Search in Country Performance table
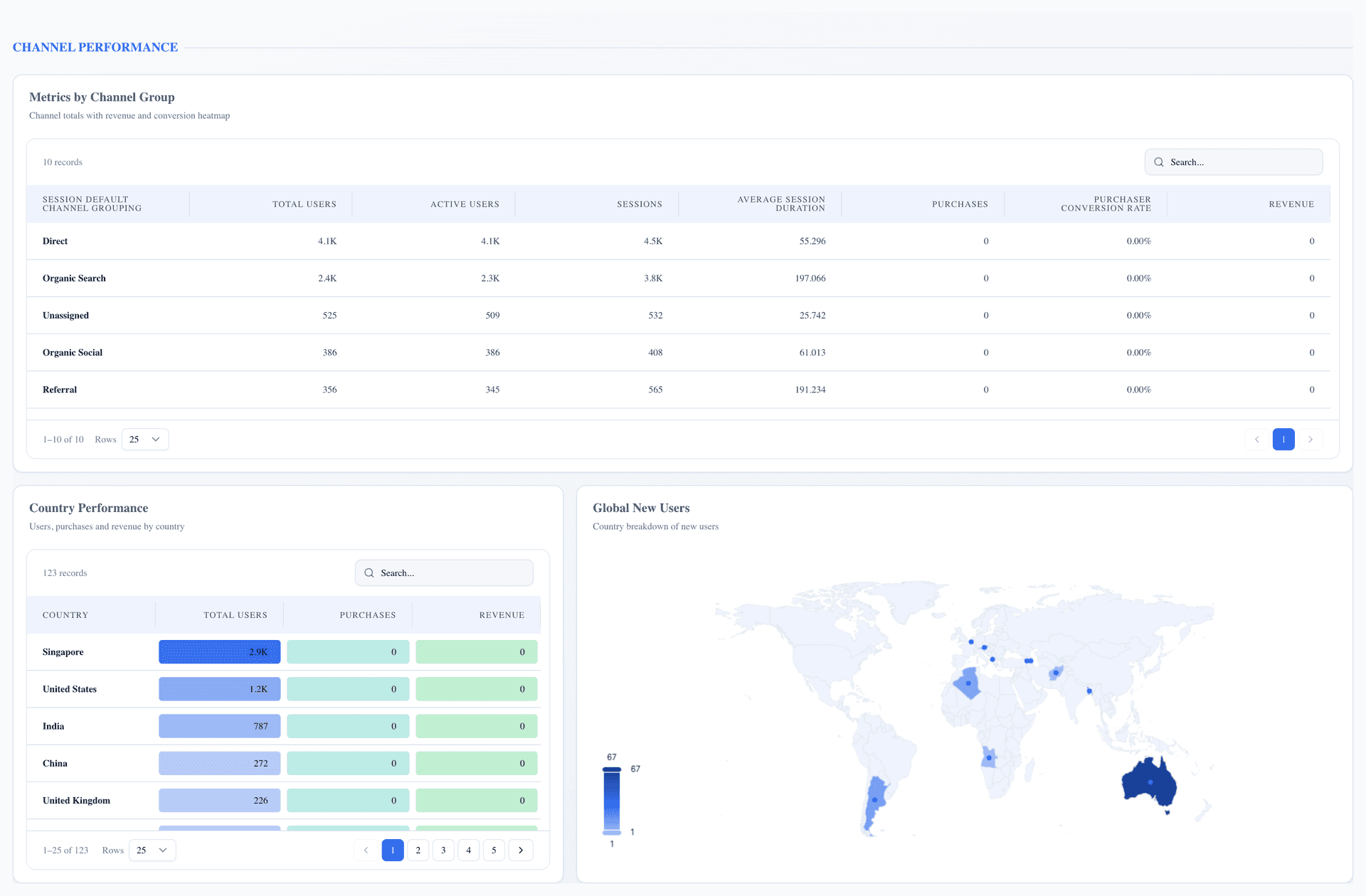This screenshot has width=1366, height=896. 444,573
